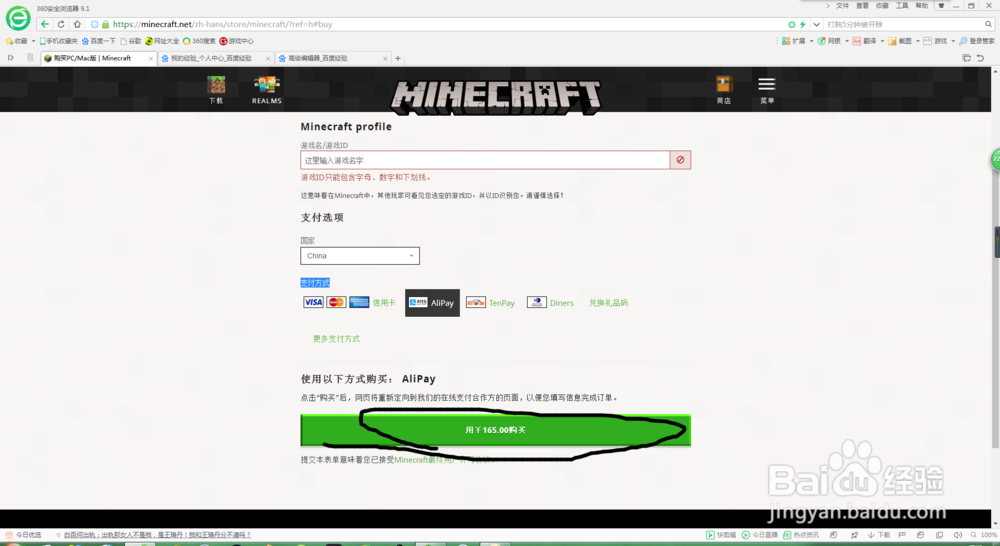Click the red error icon beside username field
Image resolution: width=1000 pixels, height=546 pixels.
680,160
